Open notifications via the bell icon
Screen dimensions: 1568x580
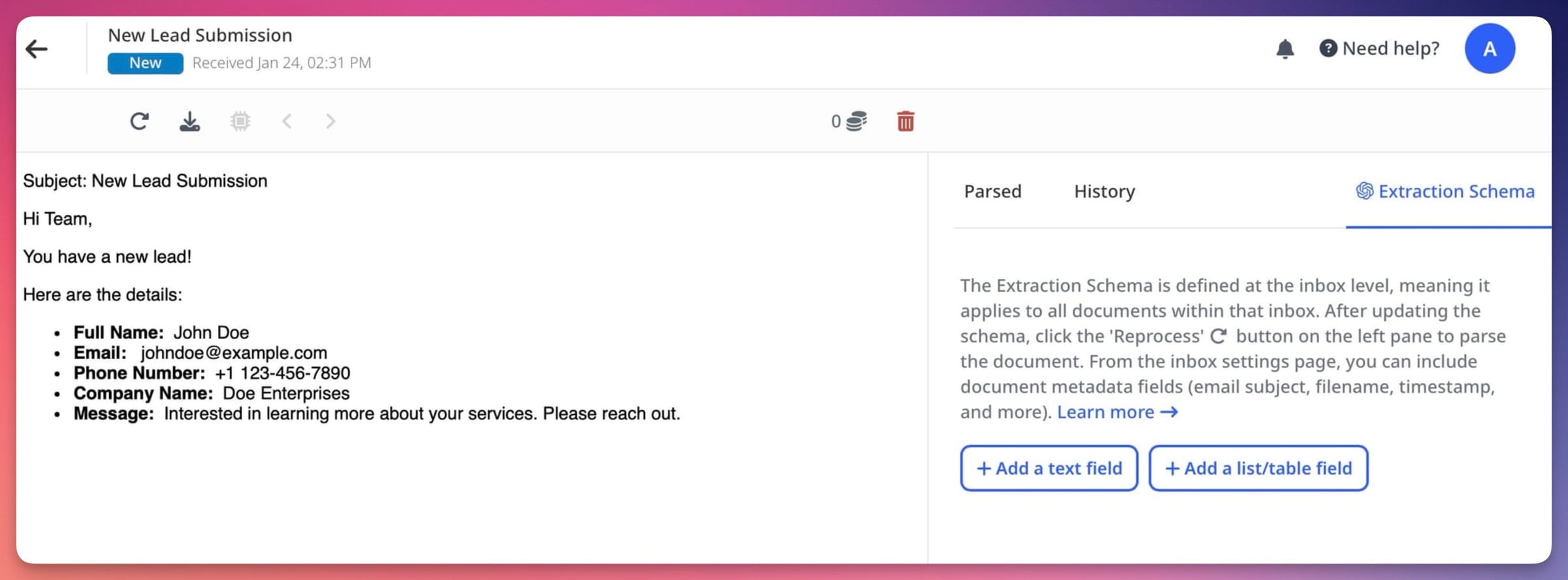pos(1286,48)
